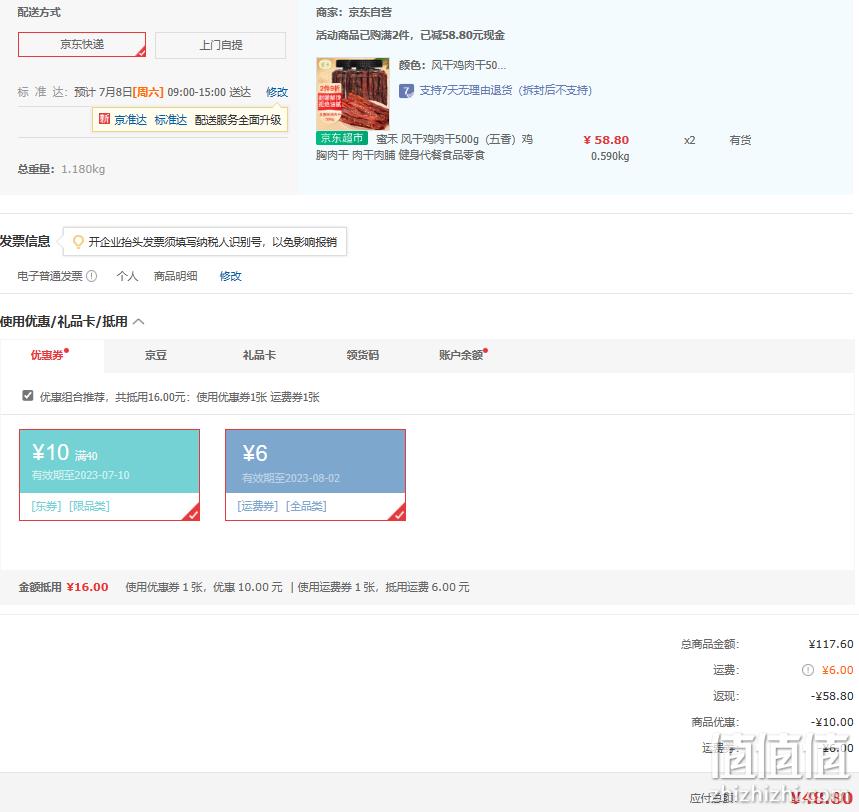This screenshot has width=859, height=812.
Task: Click the 商品优惠 -¥10.00 value
Action: coord(832,722)
